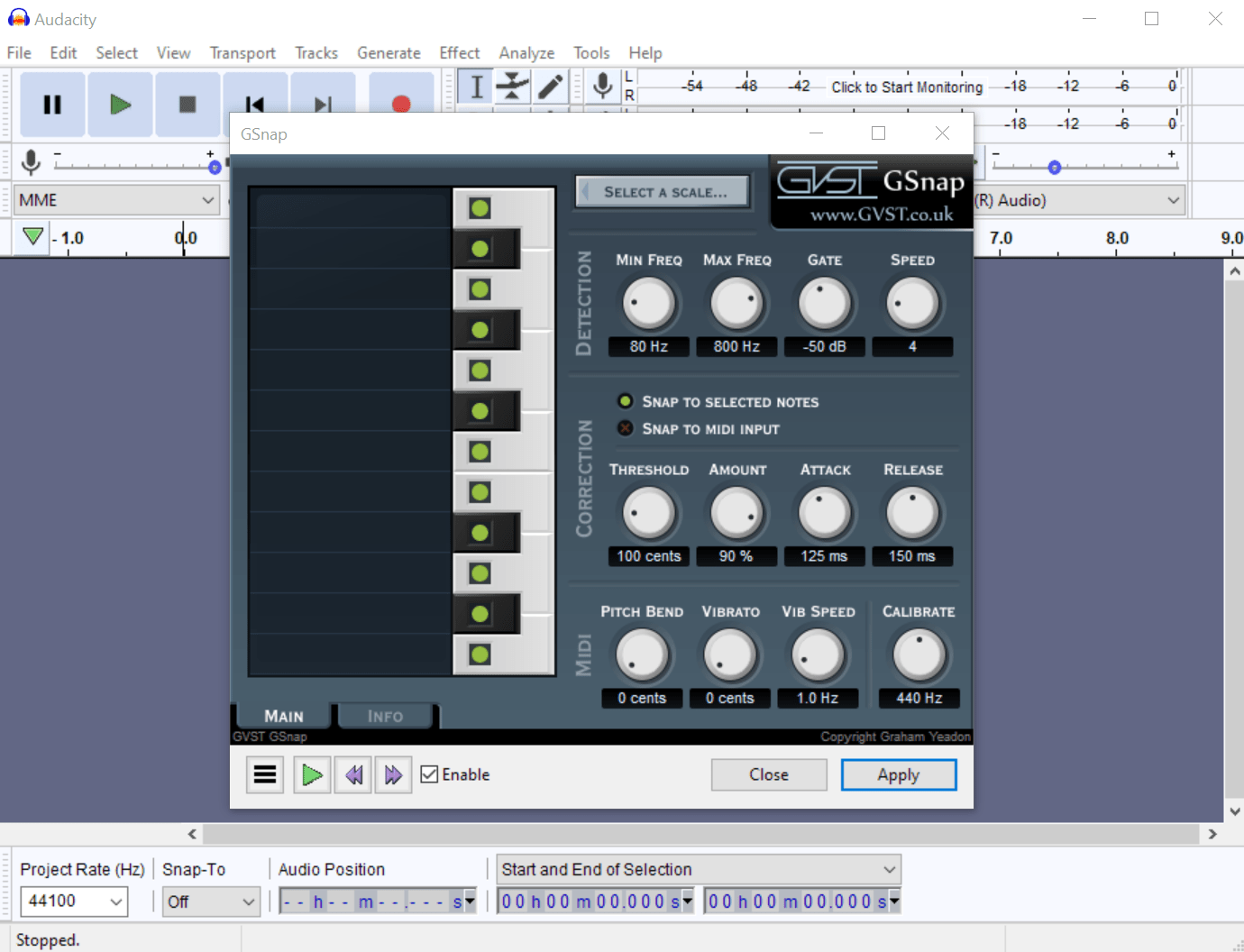Toggle the fourth piano key from top
Screen dimensions: 1244x952
pos(480,330)
